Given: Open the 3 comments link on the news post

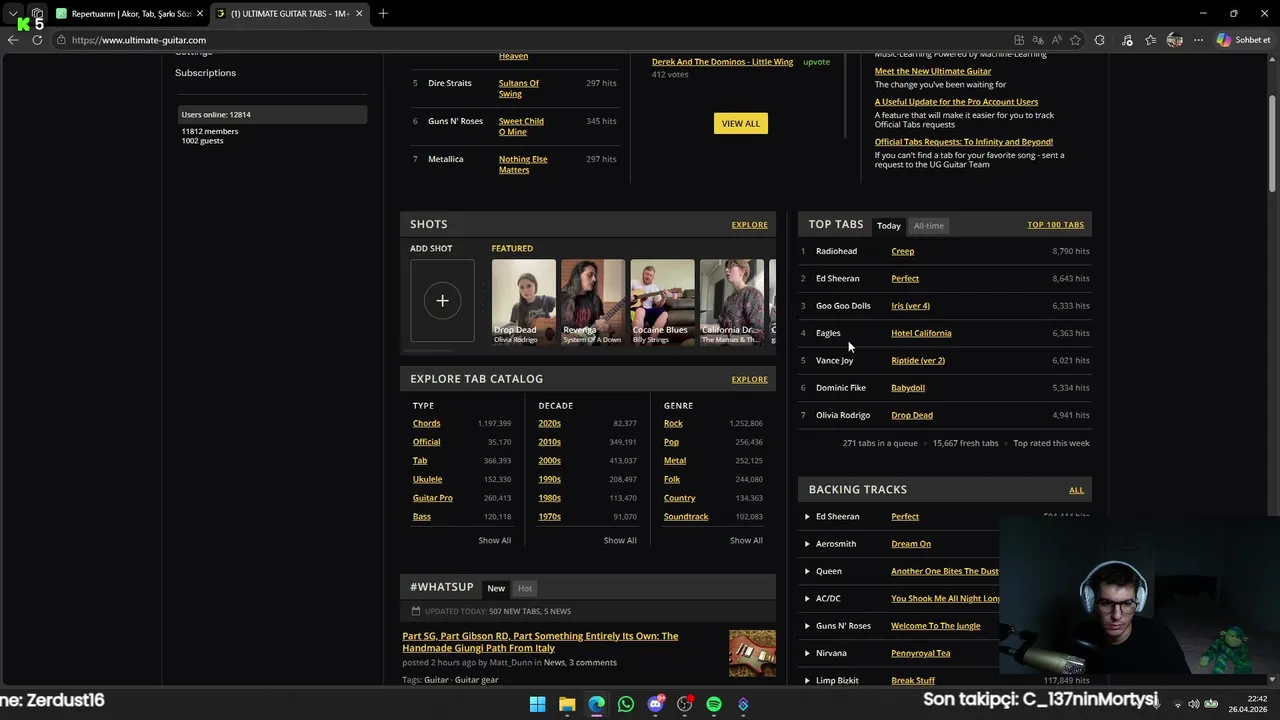Looking at the screenshot, I should point(593,663).
